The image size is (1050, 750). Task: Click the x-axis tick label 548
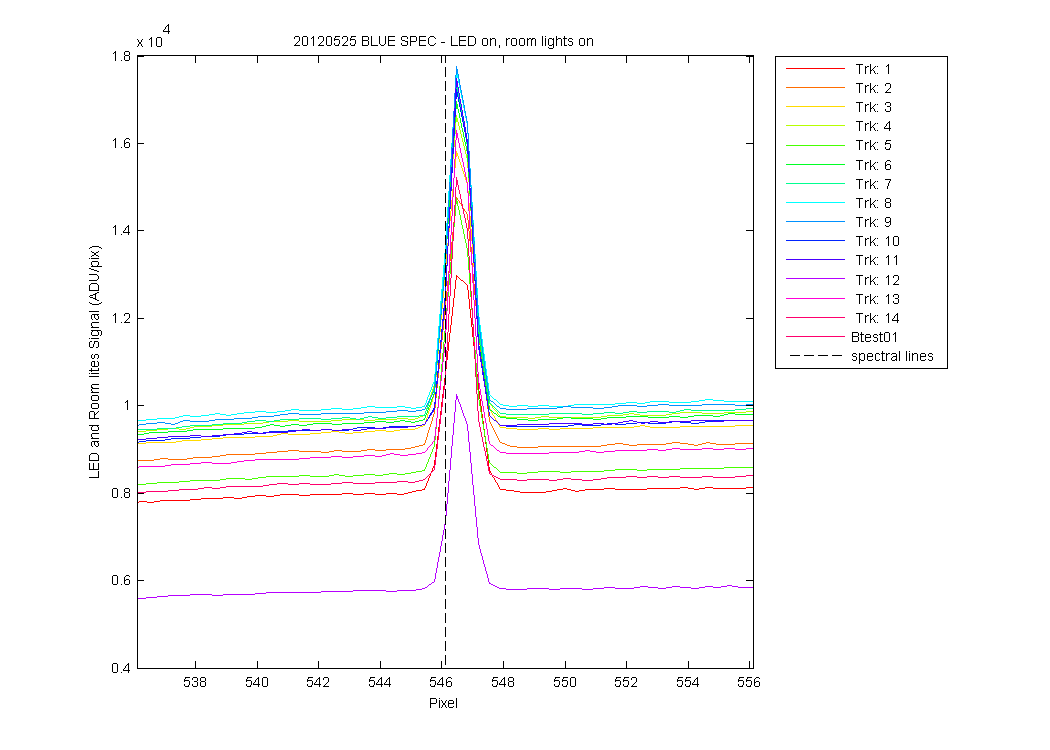pos(503,682)
